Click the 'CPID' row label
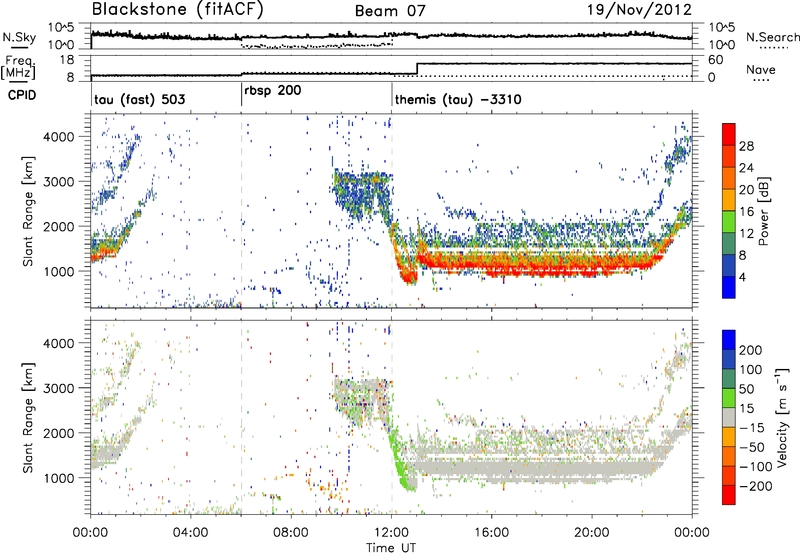The width and height of the screenshot is (800, 554). [21, 95]
